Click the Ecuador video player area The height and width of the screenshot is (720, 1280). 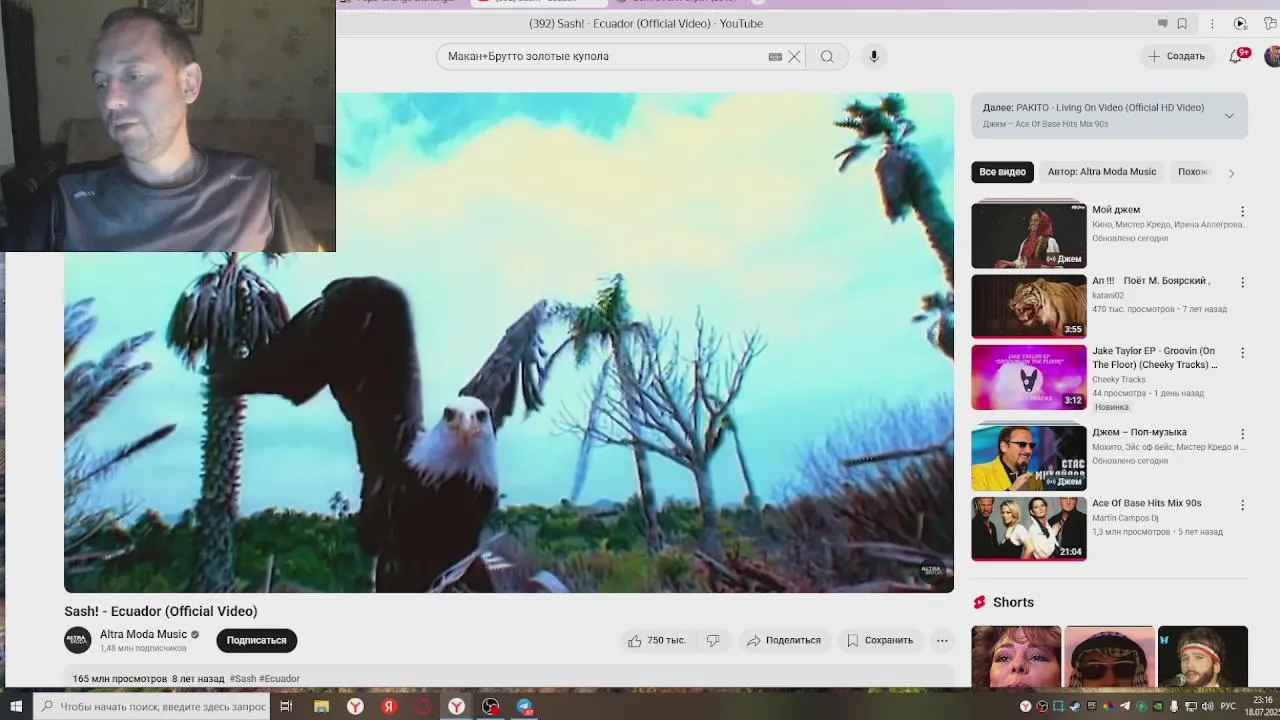pos(509,343)
